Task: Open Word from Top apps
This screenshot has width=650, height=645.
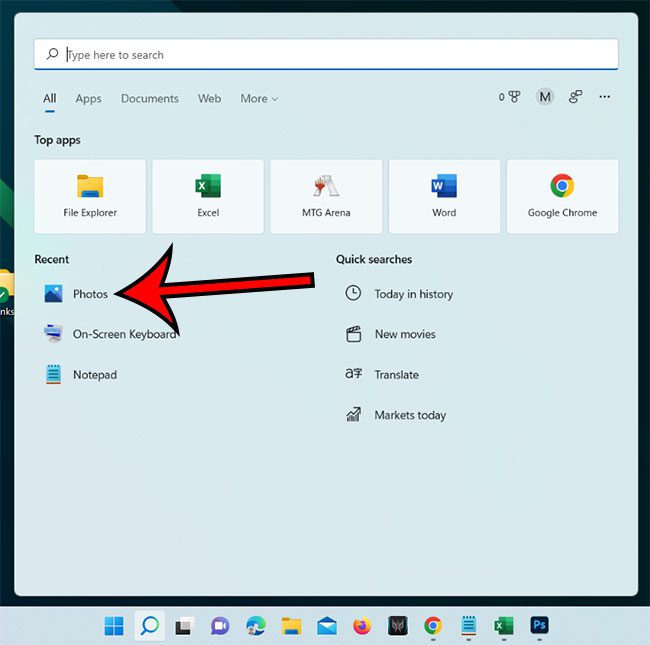Action: point(444,196)
